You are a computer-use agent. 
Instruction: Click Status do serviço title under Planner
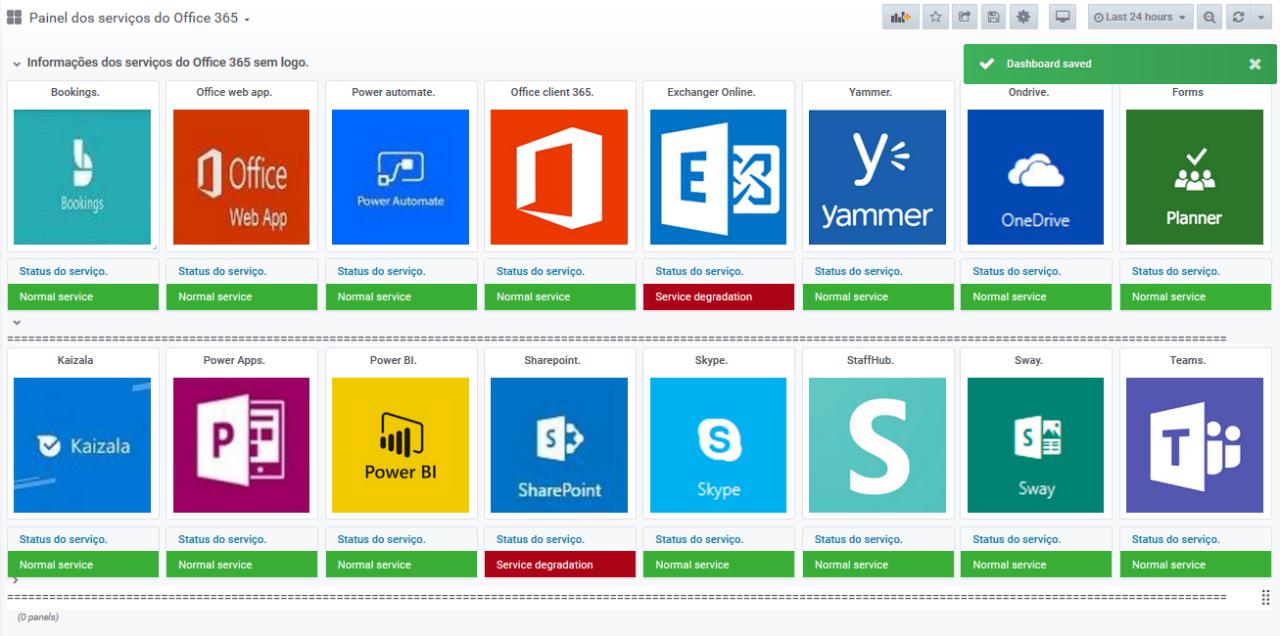click(1176, 271)
